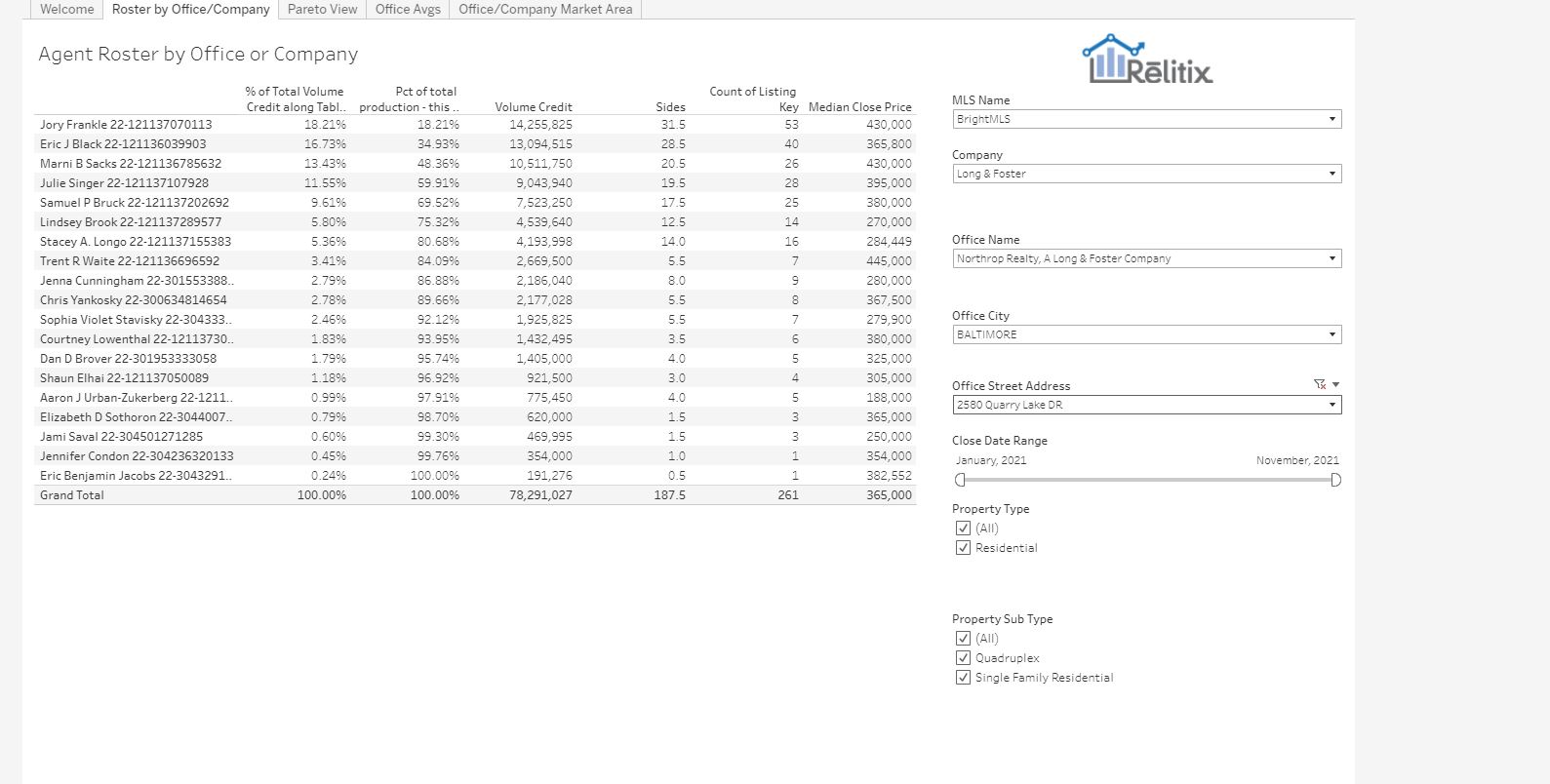Select the Roster by Office/Company tab
Viewport: 1550px width, 784px height.
coord(191,9)
